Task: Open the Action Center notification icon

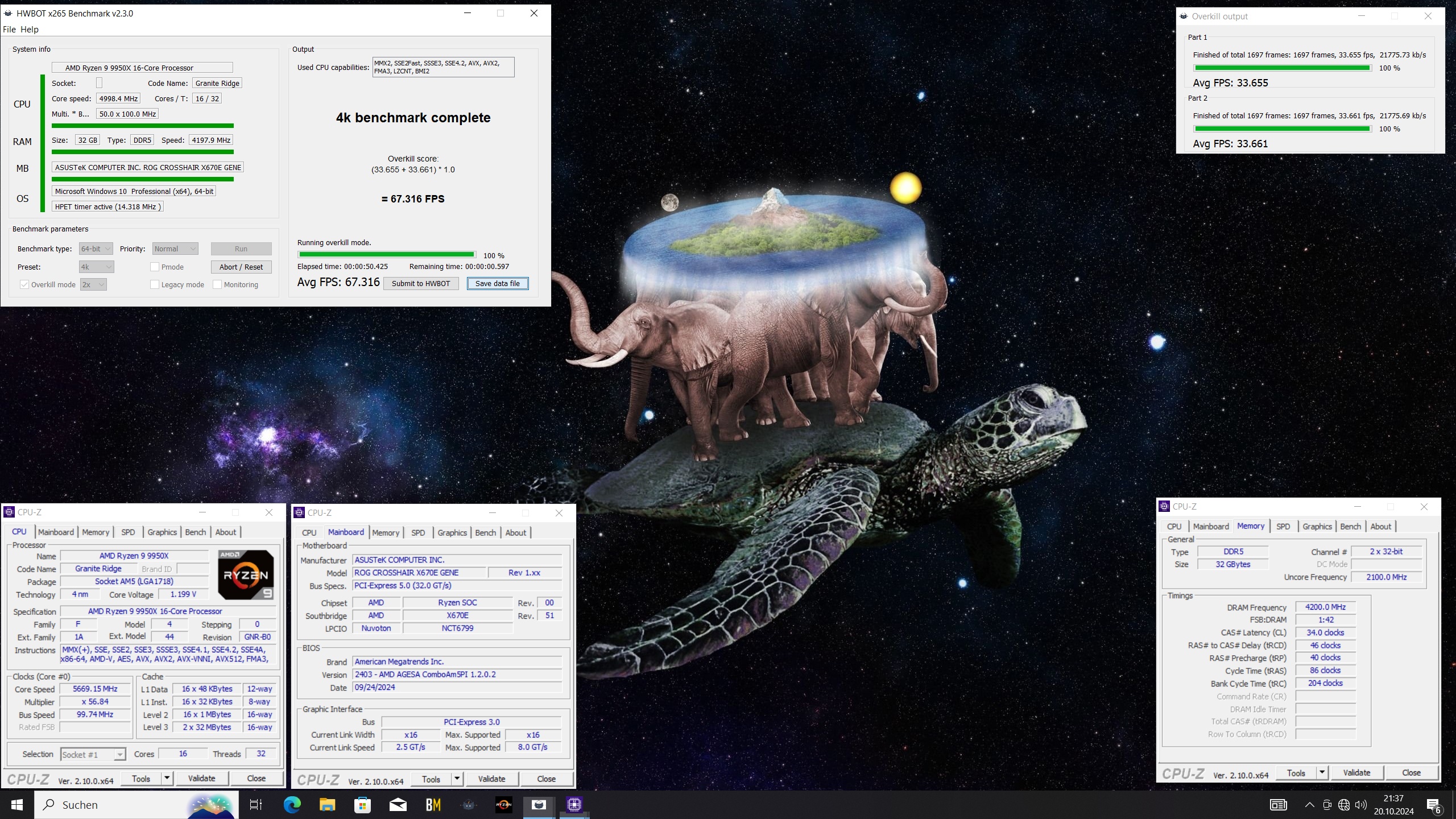Action: [1433, 805]
